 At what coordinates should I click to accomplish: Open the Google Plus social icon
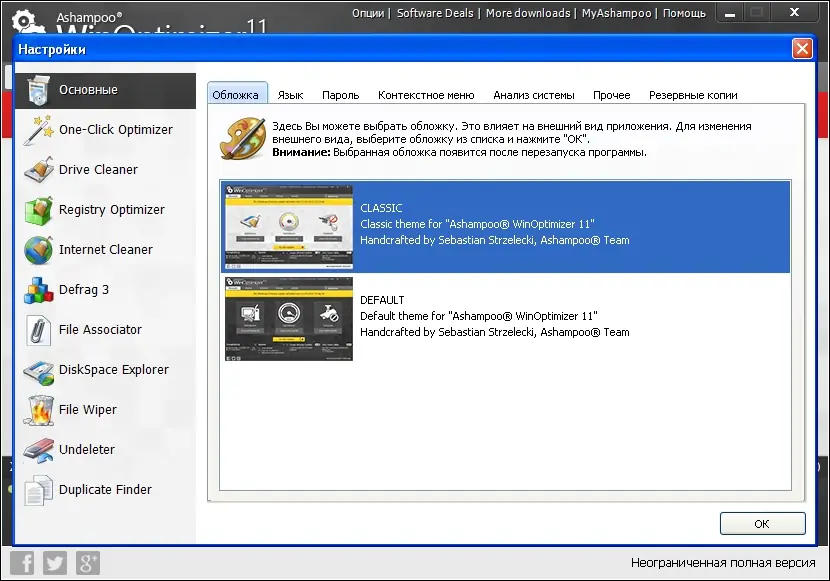pos(87,562)
